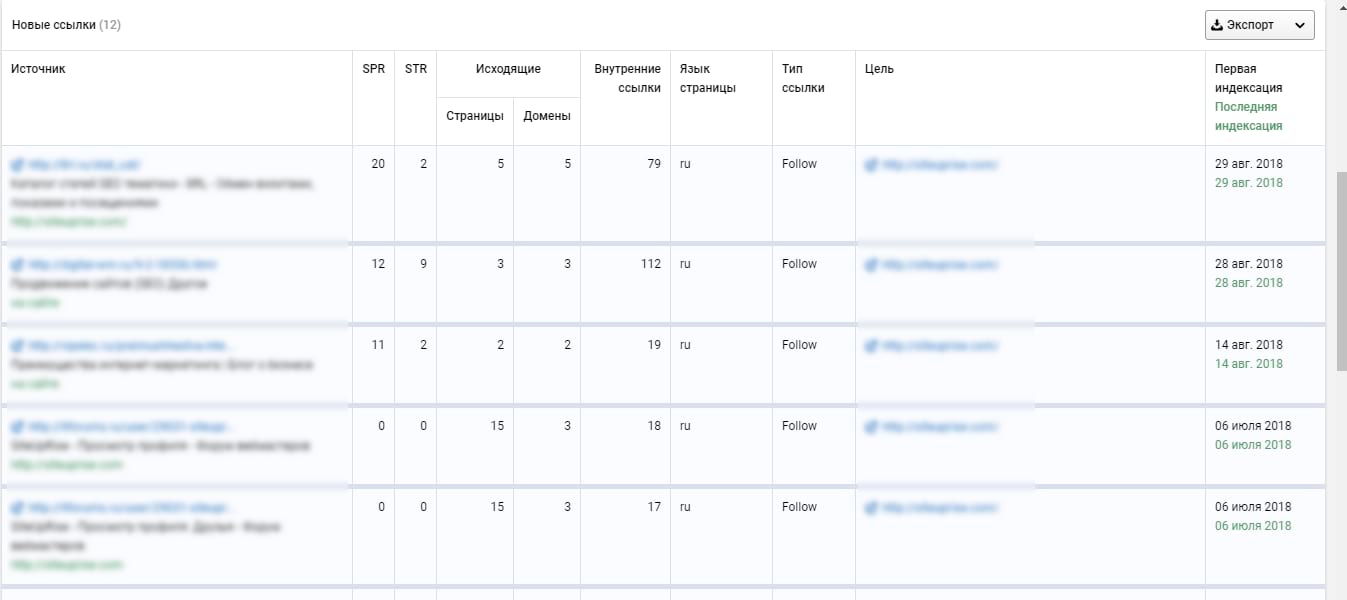The height and width of the screenshot is (600, 1347).
Task: Select SPR value 20 cell
Action: 378,164
